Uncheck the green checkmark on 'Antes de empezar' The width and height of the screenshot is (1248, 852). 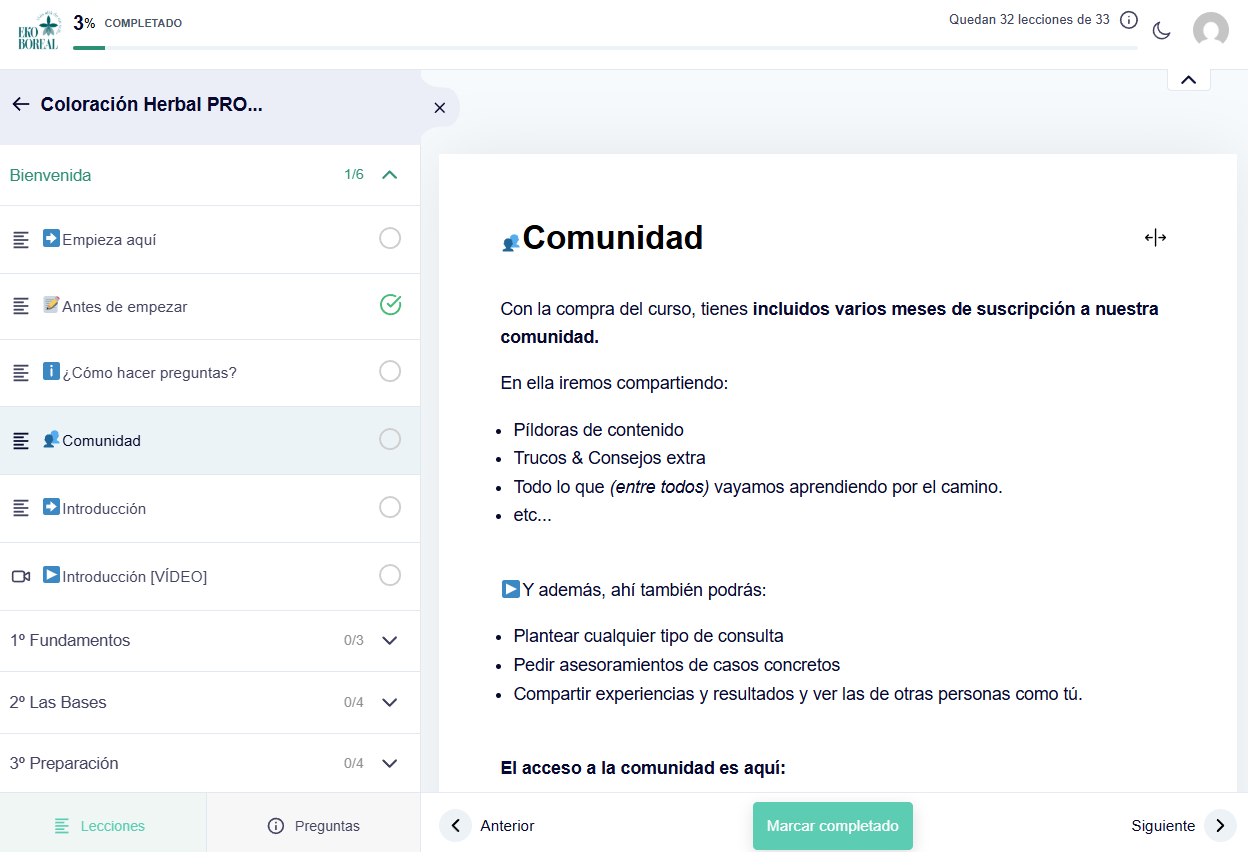pyautogui.click(x=390, y=305)
